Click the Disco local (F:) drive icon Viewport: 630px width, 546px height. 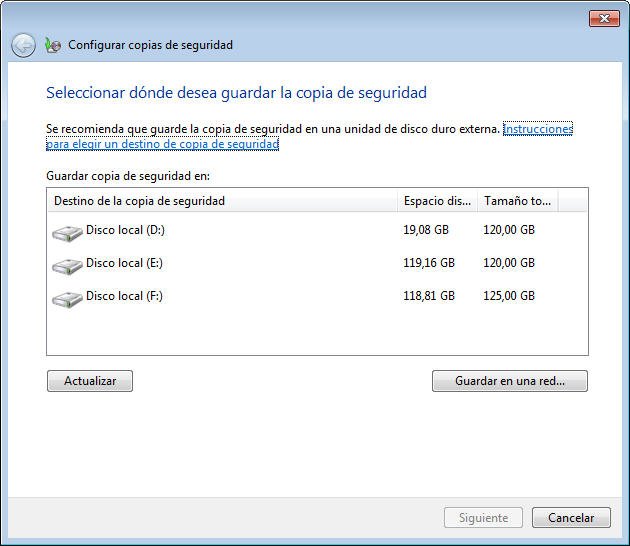pos(67,298)
